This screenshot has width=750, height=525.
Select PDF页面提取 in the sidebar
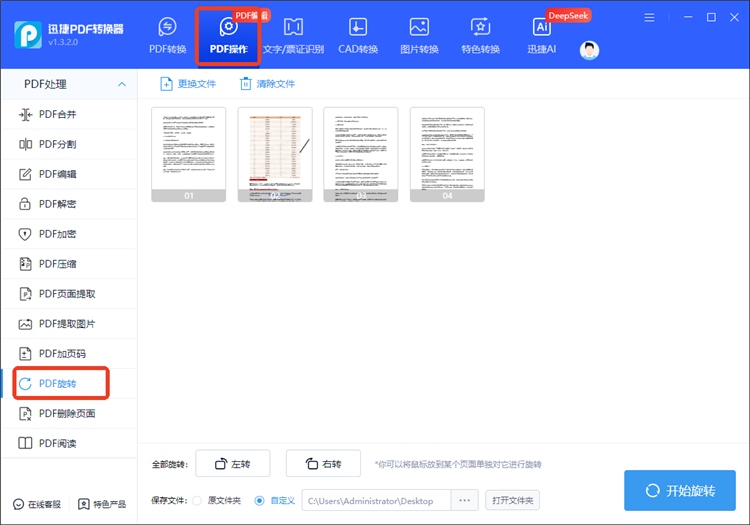[x=69, y=294]
